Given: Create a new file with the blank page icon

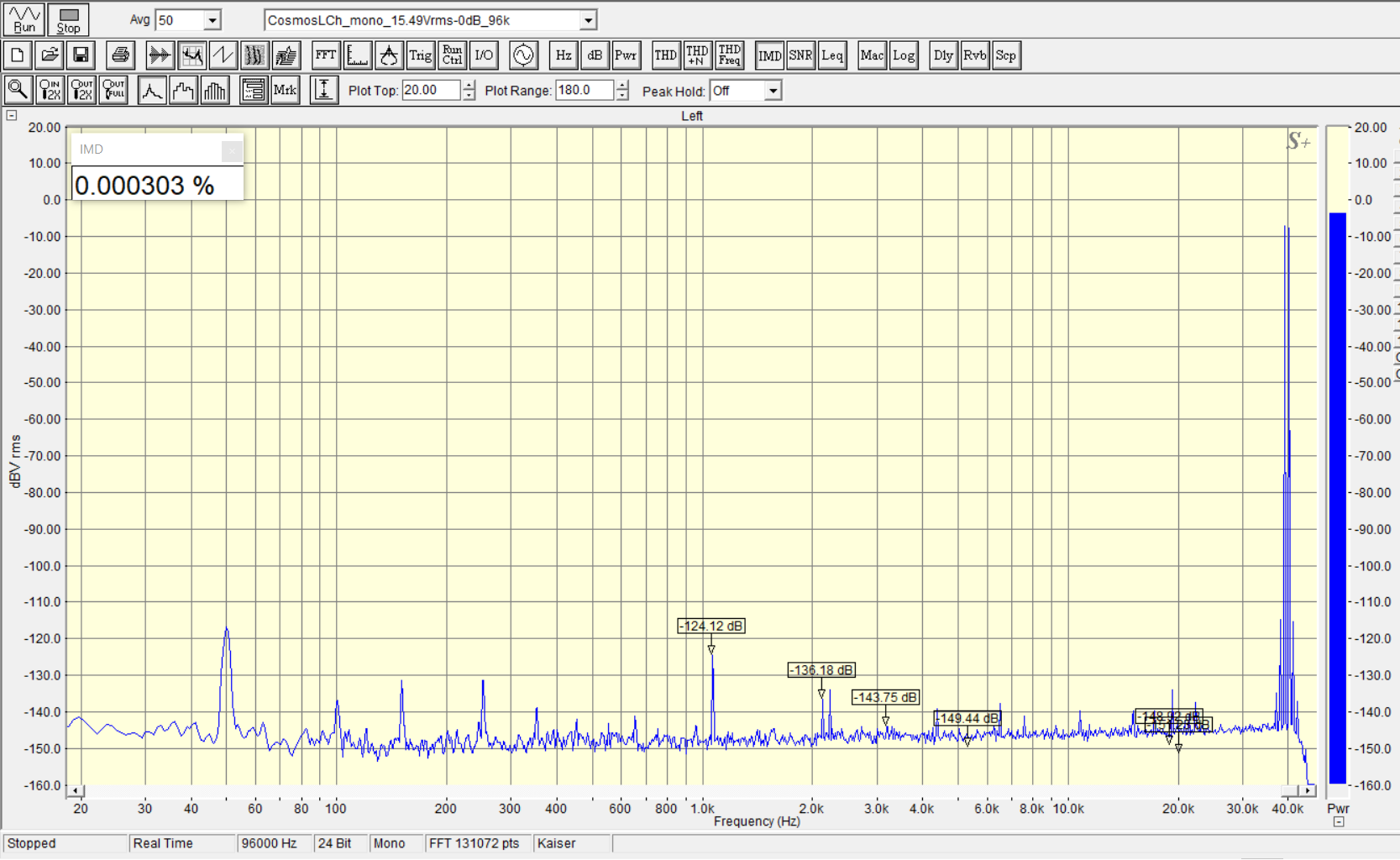Looking at the screenshot, I should click(18, 55).
